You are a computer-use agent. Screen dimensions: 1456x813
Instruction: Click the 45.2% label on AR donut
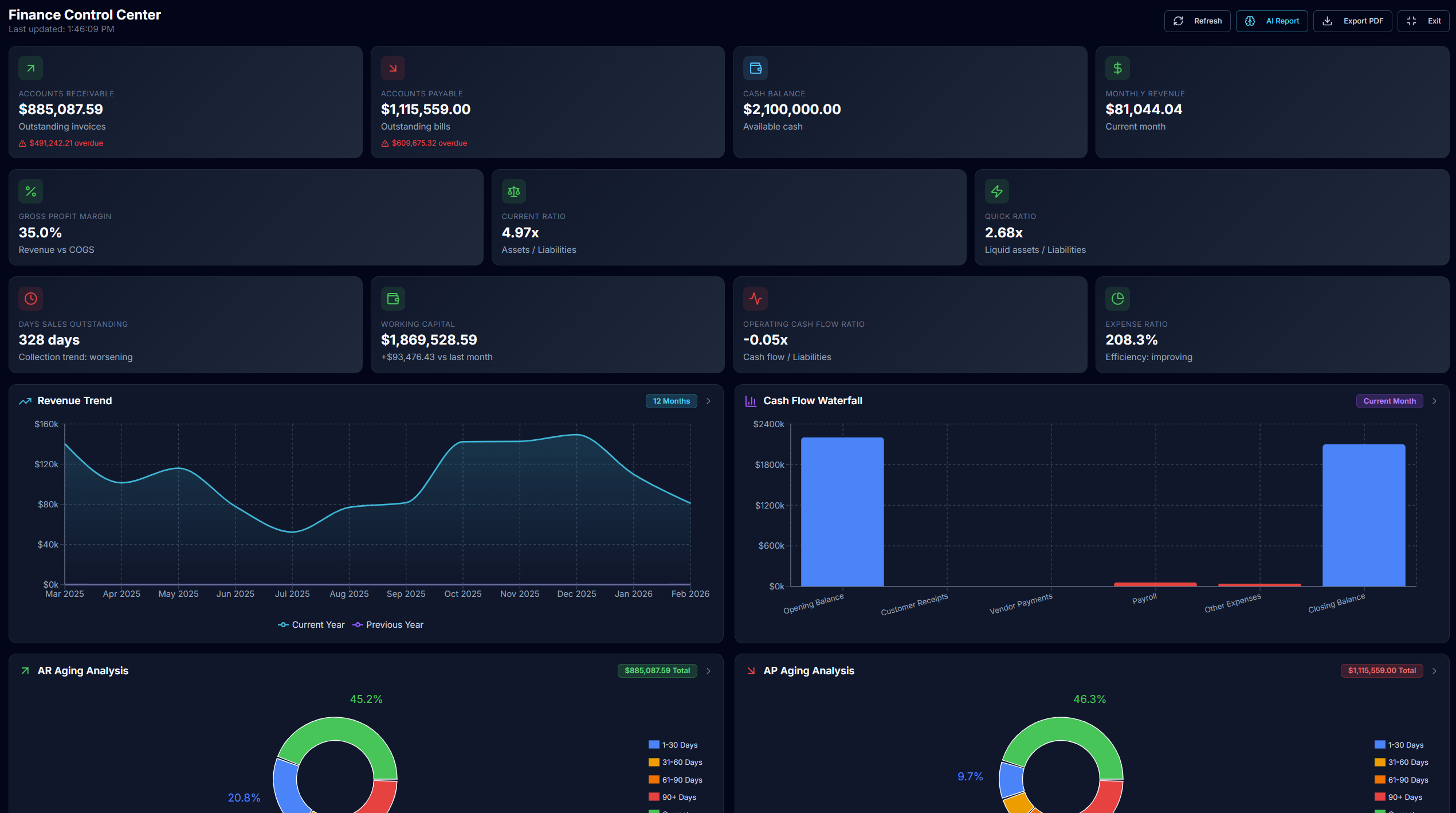point(366,699)
